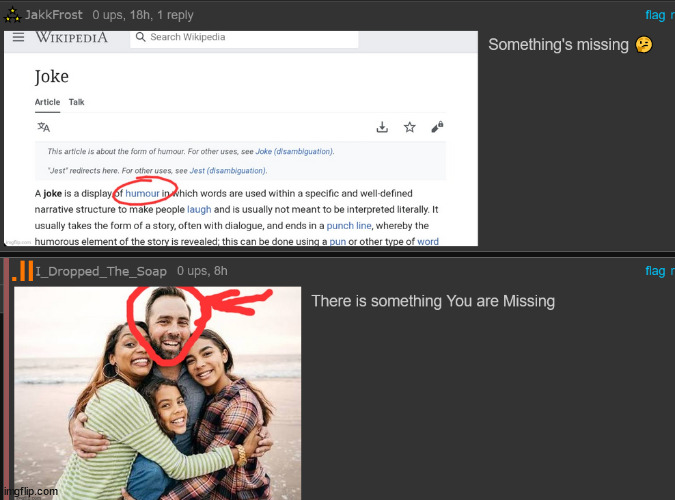Select the Article tab
This screenshot has width=675, height=500.
pyautogui.click(x=47, y=102)
